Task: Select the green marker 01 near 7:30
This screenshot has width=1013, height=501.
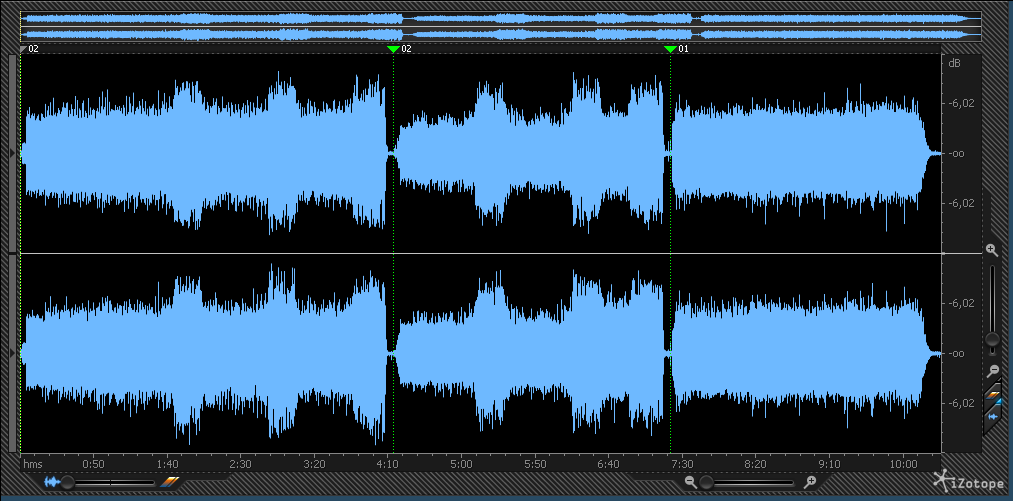Action: 670,49
